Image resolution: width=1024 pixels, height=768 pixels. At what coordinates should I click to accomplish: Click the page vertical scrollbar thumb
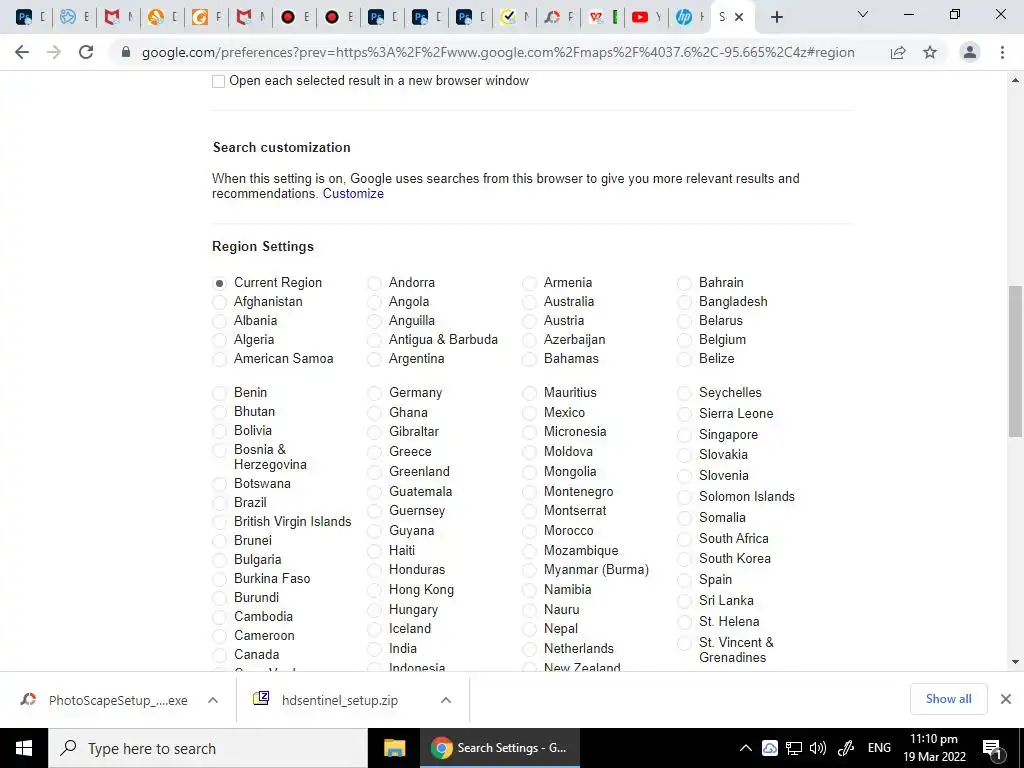1015,360
